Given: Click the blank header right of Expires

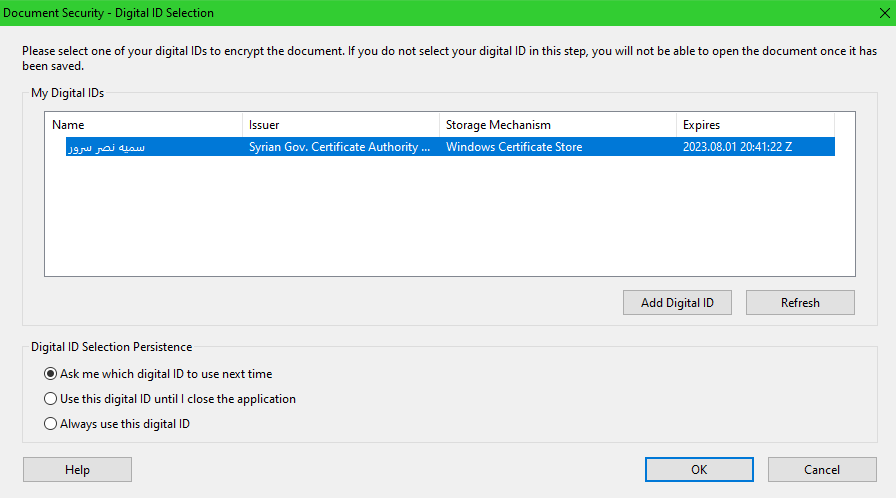Looking at the screenshot, I should tap(845, 125).
